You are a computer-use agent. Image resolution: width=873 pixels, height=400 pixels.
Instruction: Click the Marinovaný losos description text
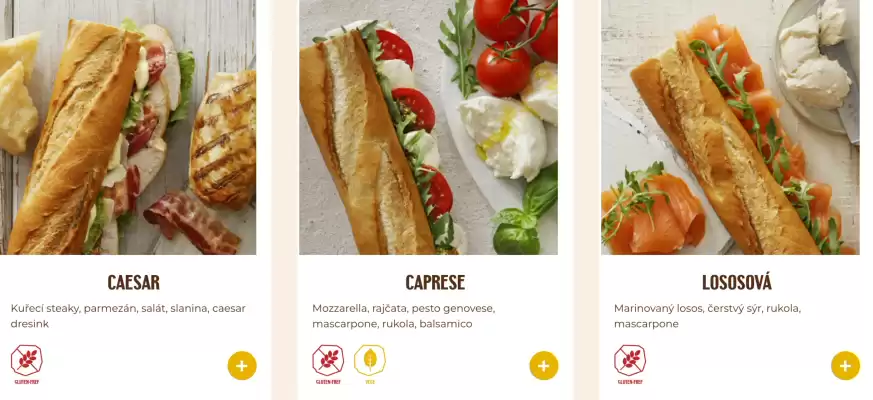coord(708,316)
